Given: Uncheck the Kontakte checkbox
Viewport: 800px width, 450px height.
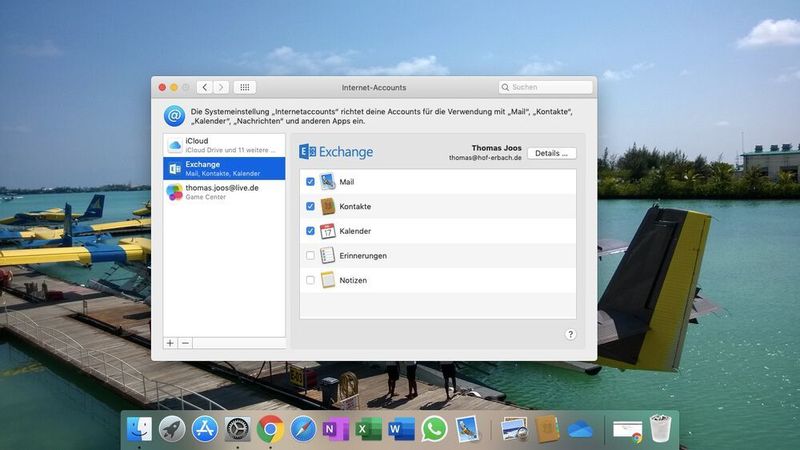Looking at the screenshot, I should (310, 206).
